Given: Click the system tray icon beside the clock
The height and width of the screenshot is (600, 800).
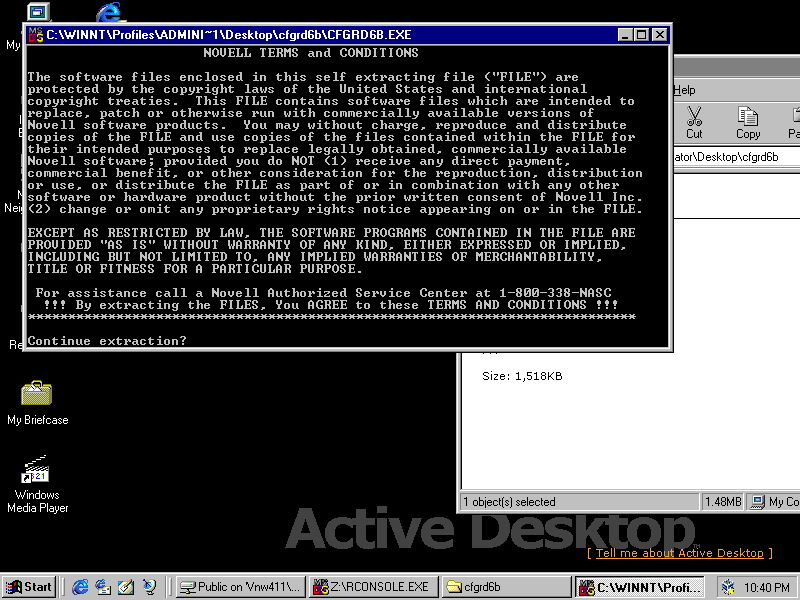Looking at the screenshot, I should pyautogui.click(x=729, y=587).
